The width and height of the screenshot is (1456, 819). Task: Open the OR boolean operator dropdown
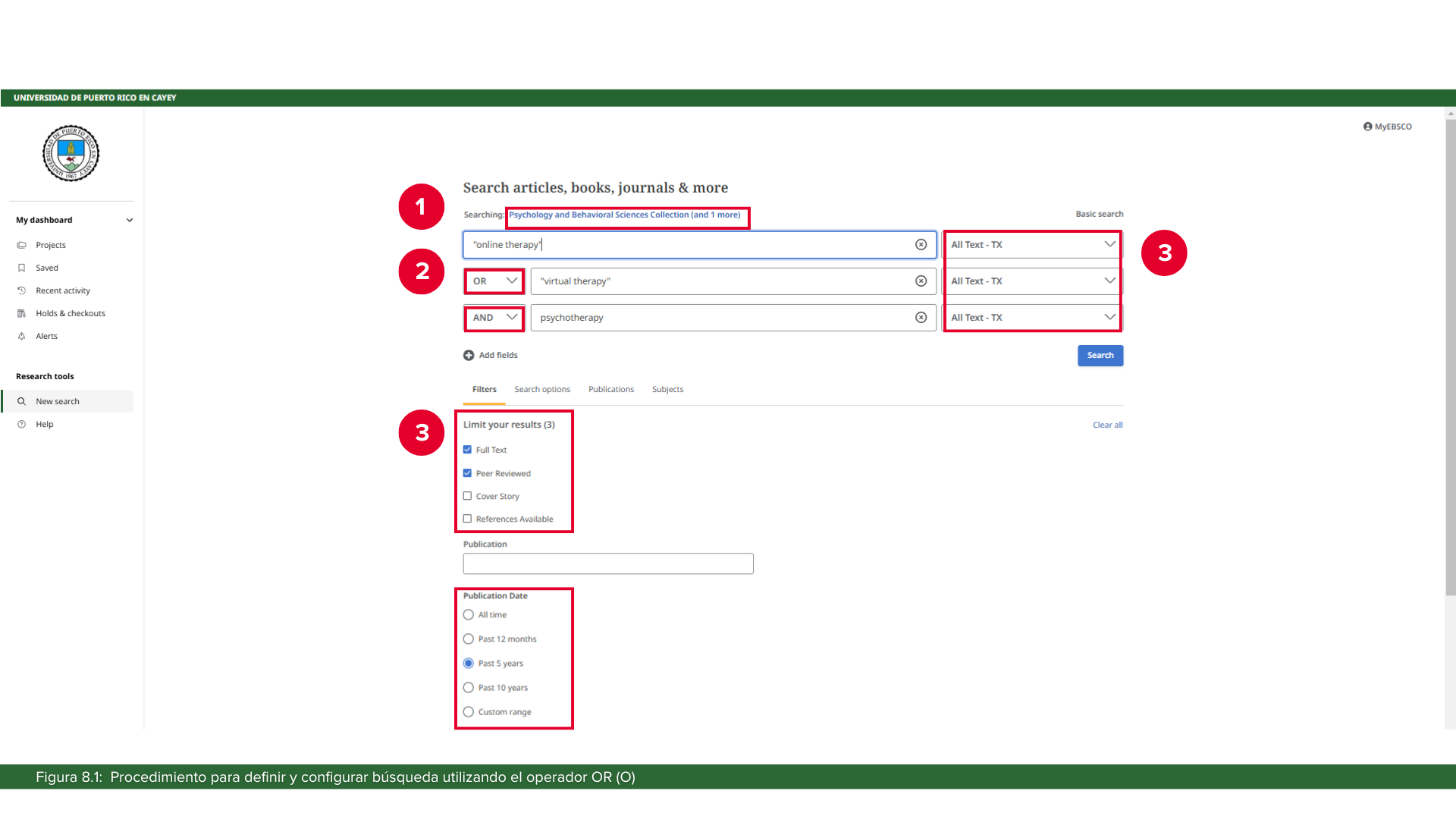pos(494,281)
